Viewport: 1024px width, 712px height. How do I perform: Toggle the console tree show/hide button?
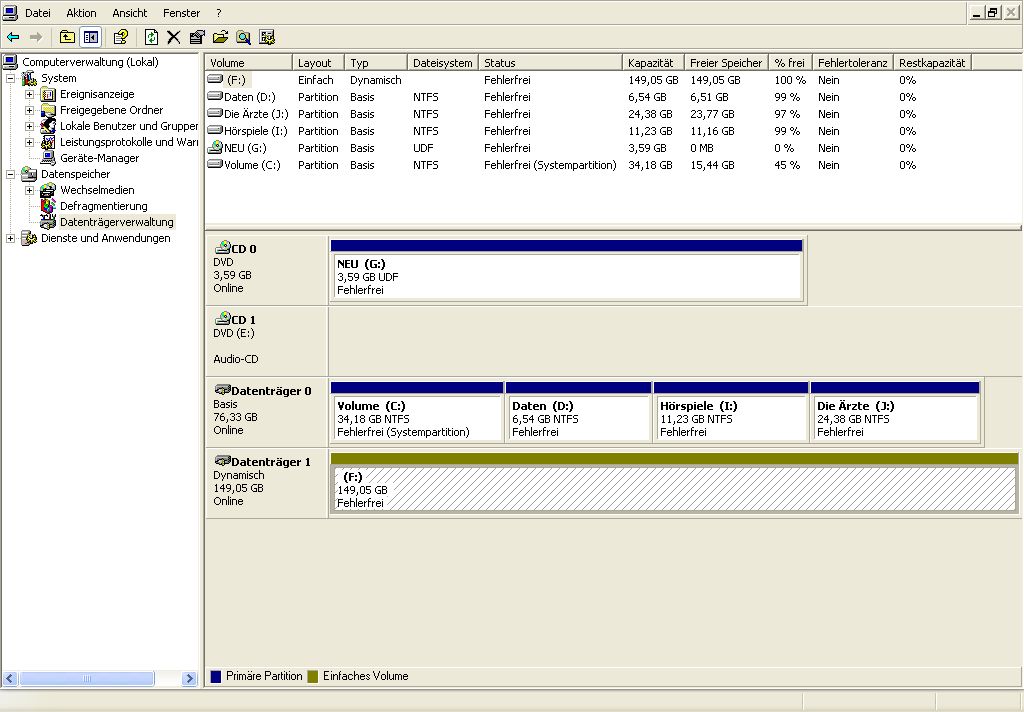(x=91, y=37)
